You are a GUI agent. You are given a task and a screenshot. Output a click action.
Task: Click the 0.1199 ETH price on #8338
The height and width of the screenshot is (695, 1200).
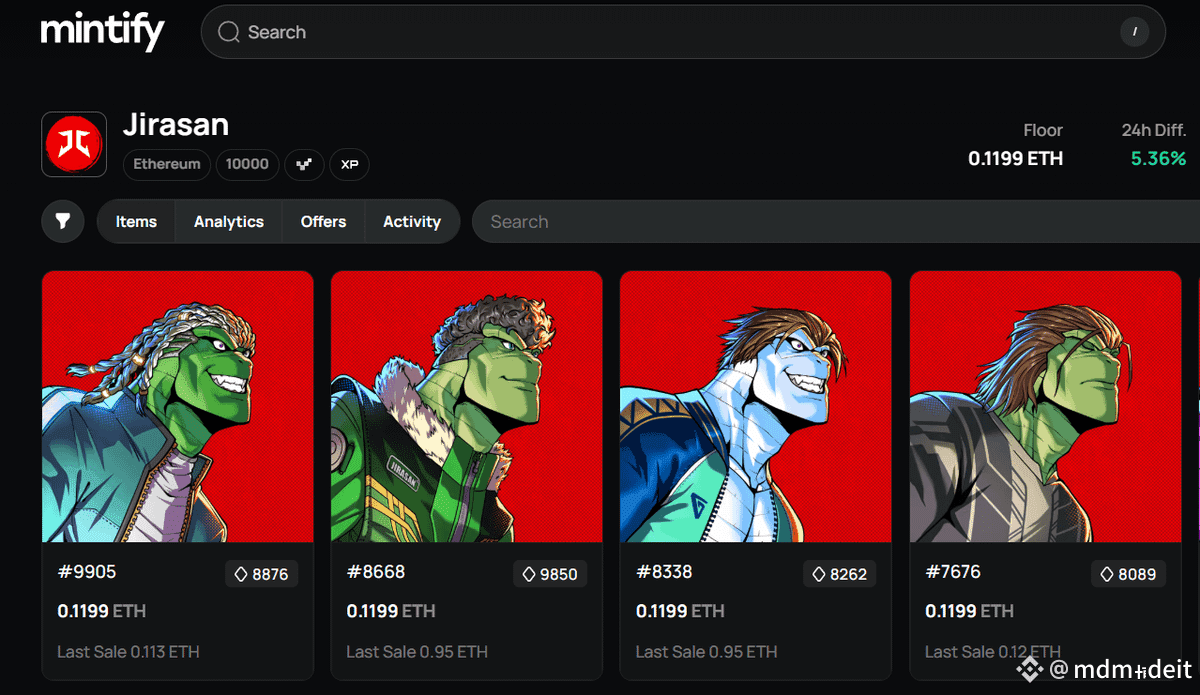tap(680, 611)
